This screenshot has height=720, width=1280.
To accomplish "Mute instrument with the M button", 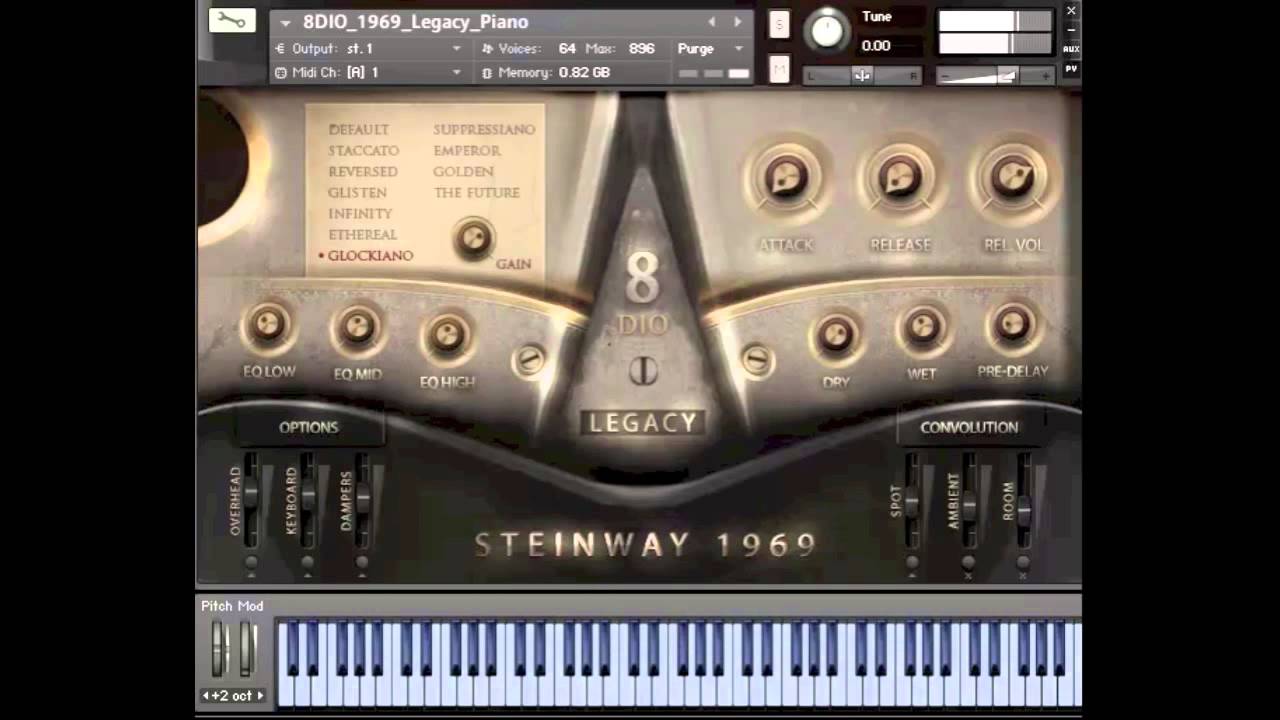I will (779, 68).
